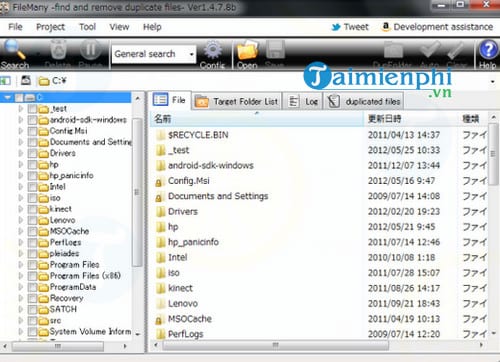
Task: Select PerfLogs folder in tree
Action: click(x=65, y=243)
